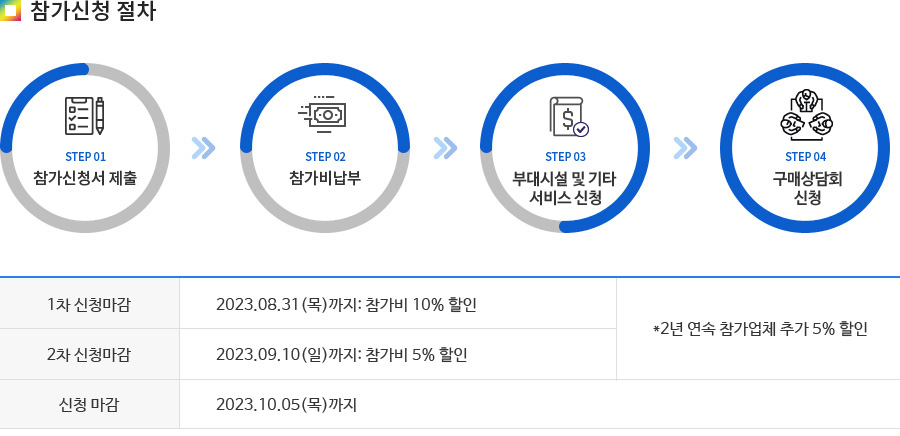Click the 1차 신청마감 row header
This screenshot has height=436, width=900.
[x=90, y=304]
